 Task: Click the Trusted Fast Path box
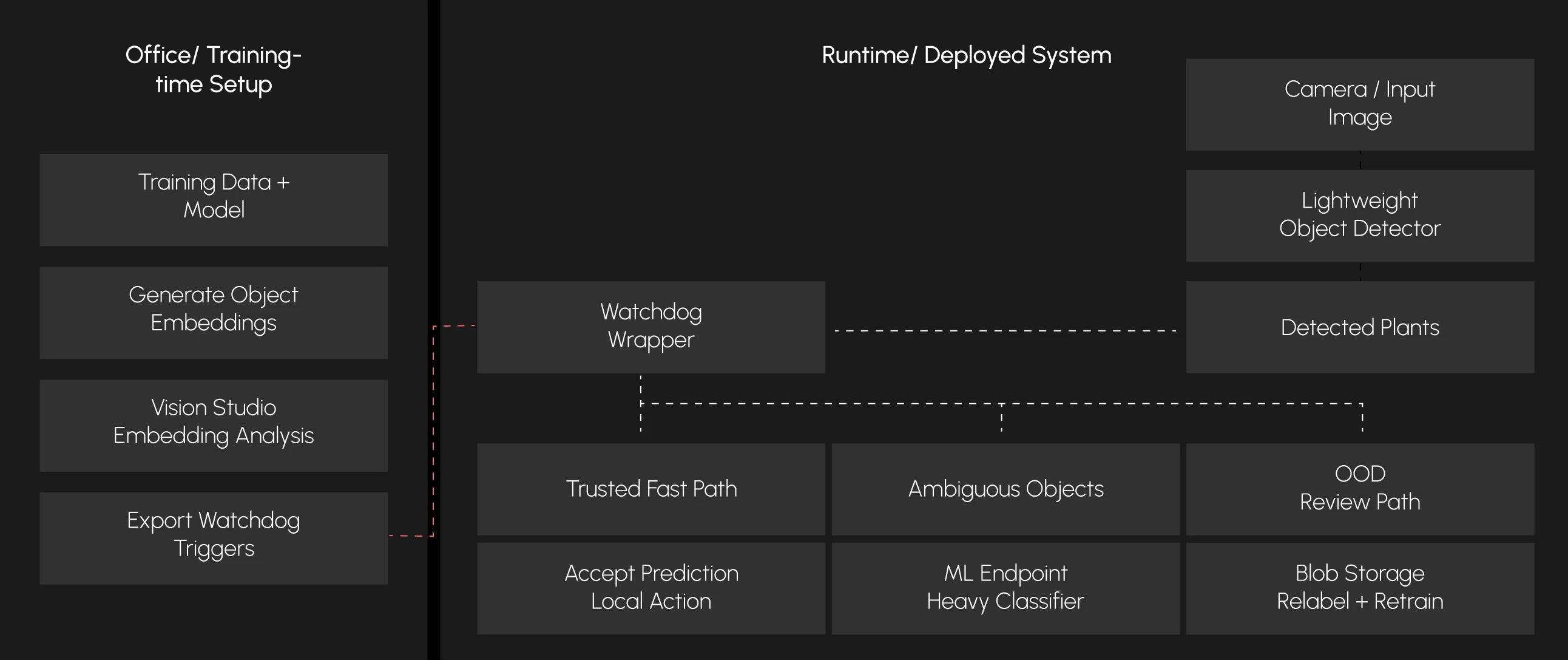(x=651, y=489)
